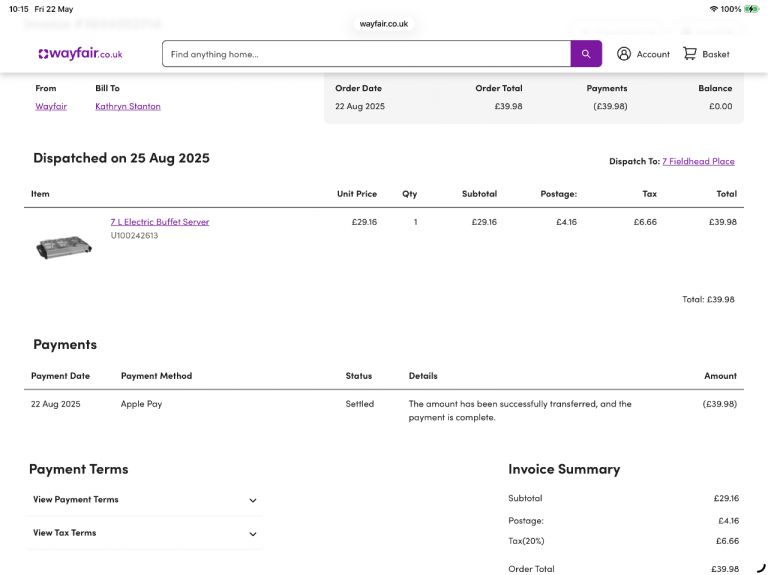Open the Basket cart icon
The image size is (768, 575).
pos(690,54)
